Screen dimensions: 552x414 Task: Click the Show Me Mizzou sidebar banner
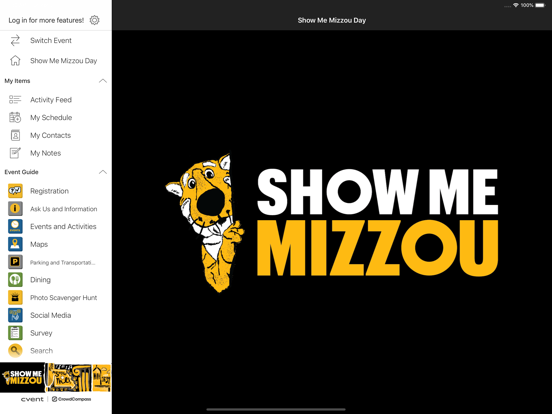56,378
